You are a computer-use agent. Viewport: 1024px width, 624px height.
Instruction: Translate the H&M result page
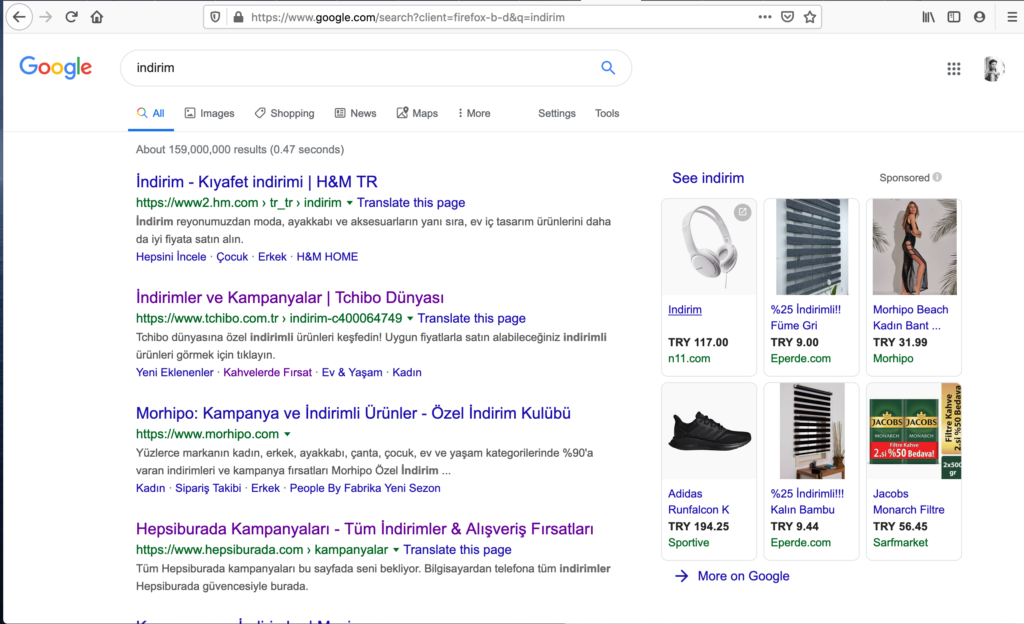point(411,202)
